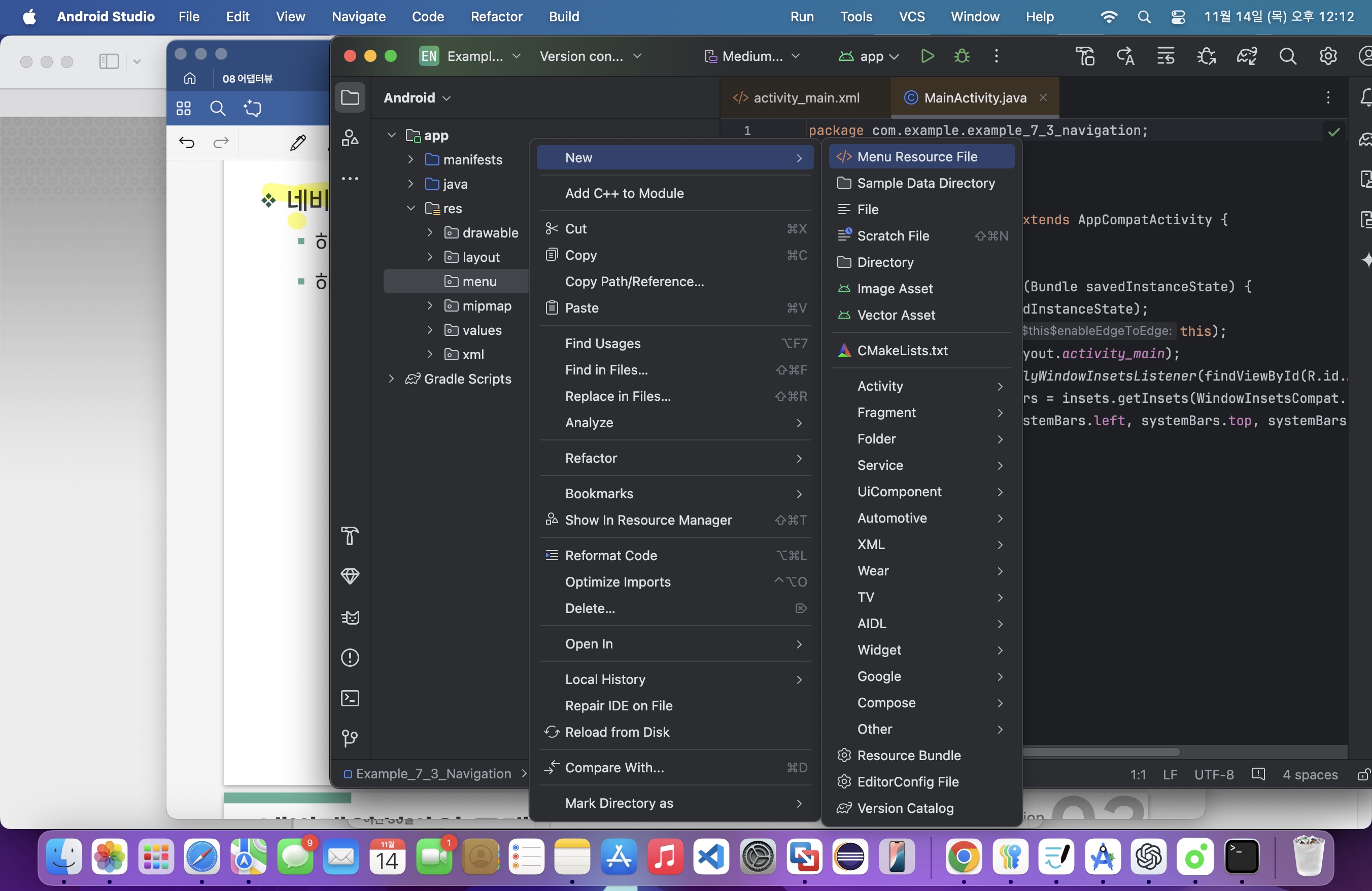
Task: Click the Debug app bug icon
Action: point(962,56)
